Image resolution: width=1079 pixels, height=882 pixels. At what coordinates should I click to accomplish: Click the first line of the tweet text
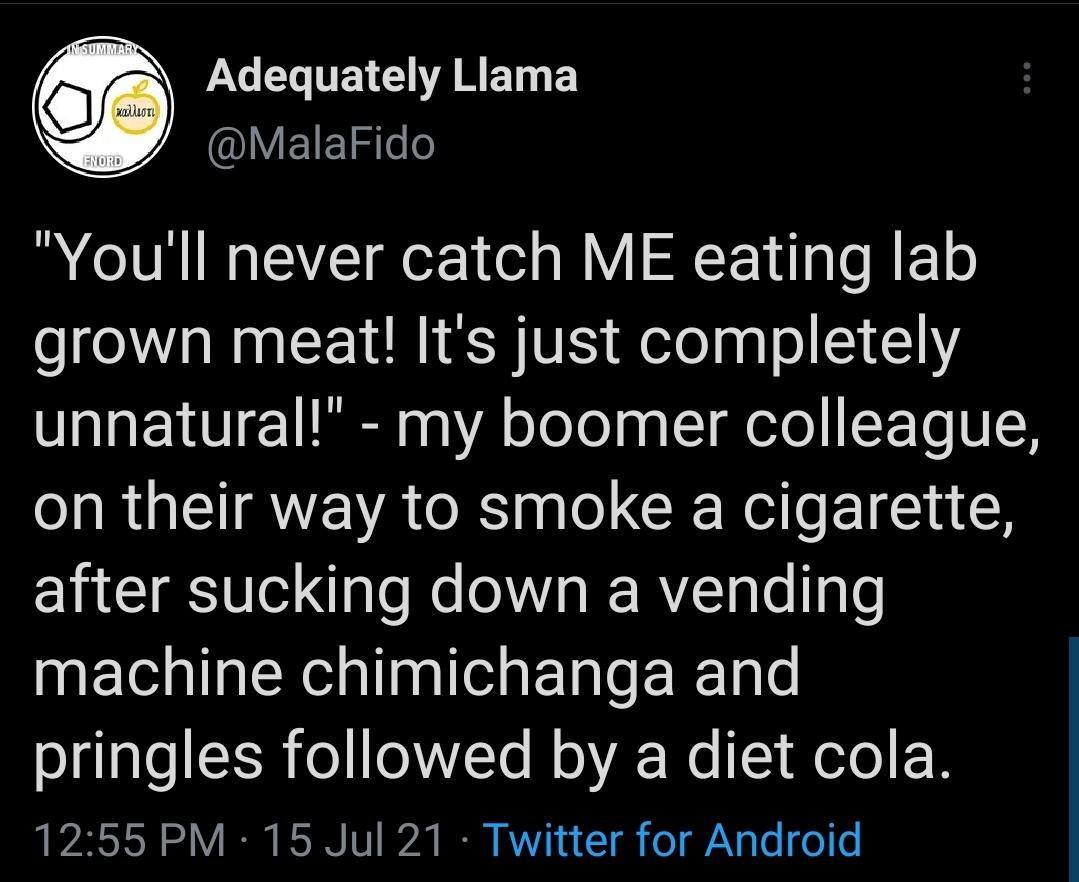pos(500,259)
